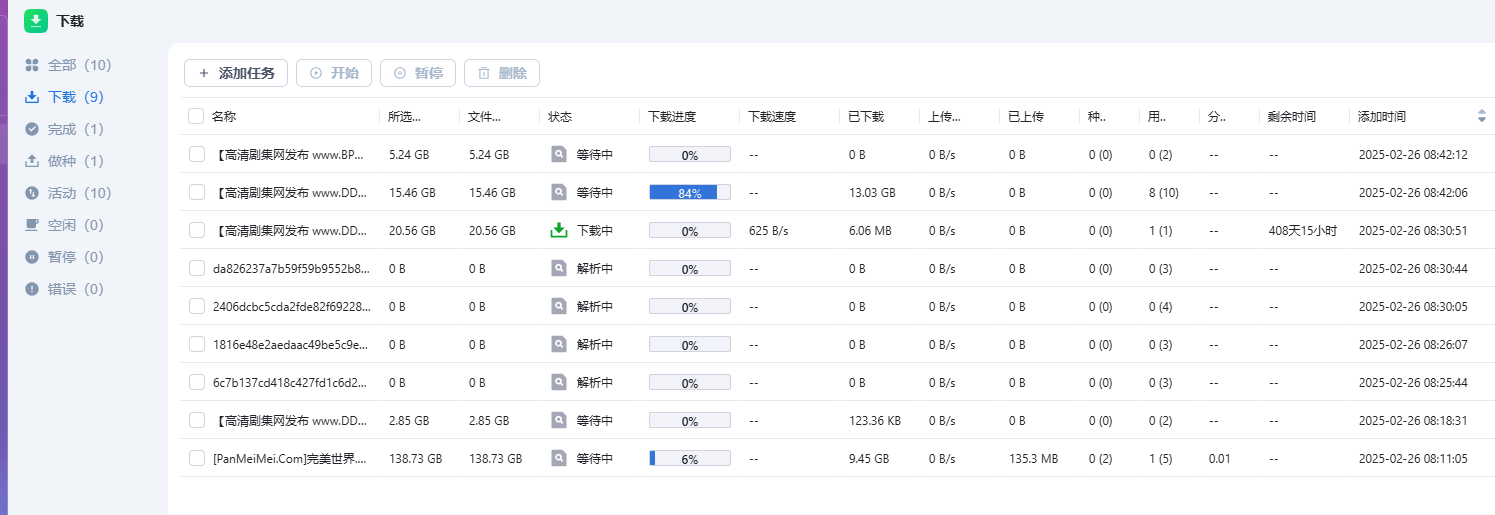Click the 84% progress bar
The image size is (1495, 515).
tap(690, 192)
